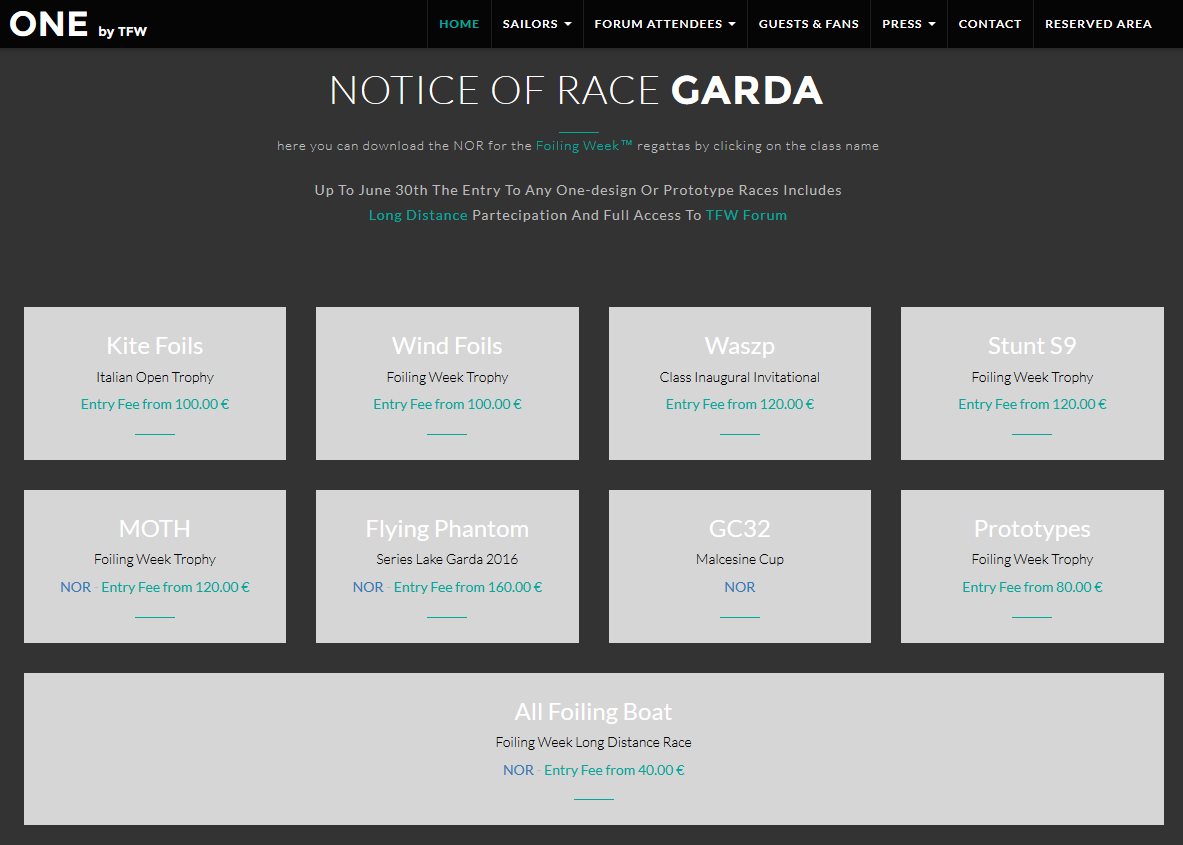The height and width of the screenshot is (845, 1183).
Task: Select the Wind Foils class heading
Action: (447, 346)
